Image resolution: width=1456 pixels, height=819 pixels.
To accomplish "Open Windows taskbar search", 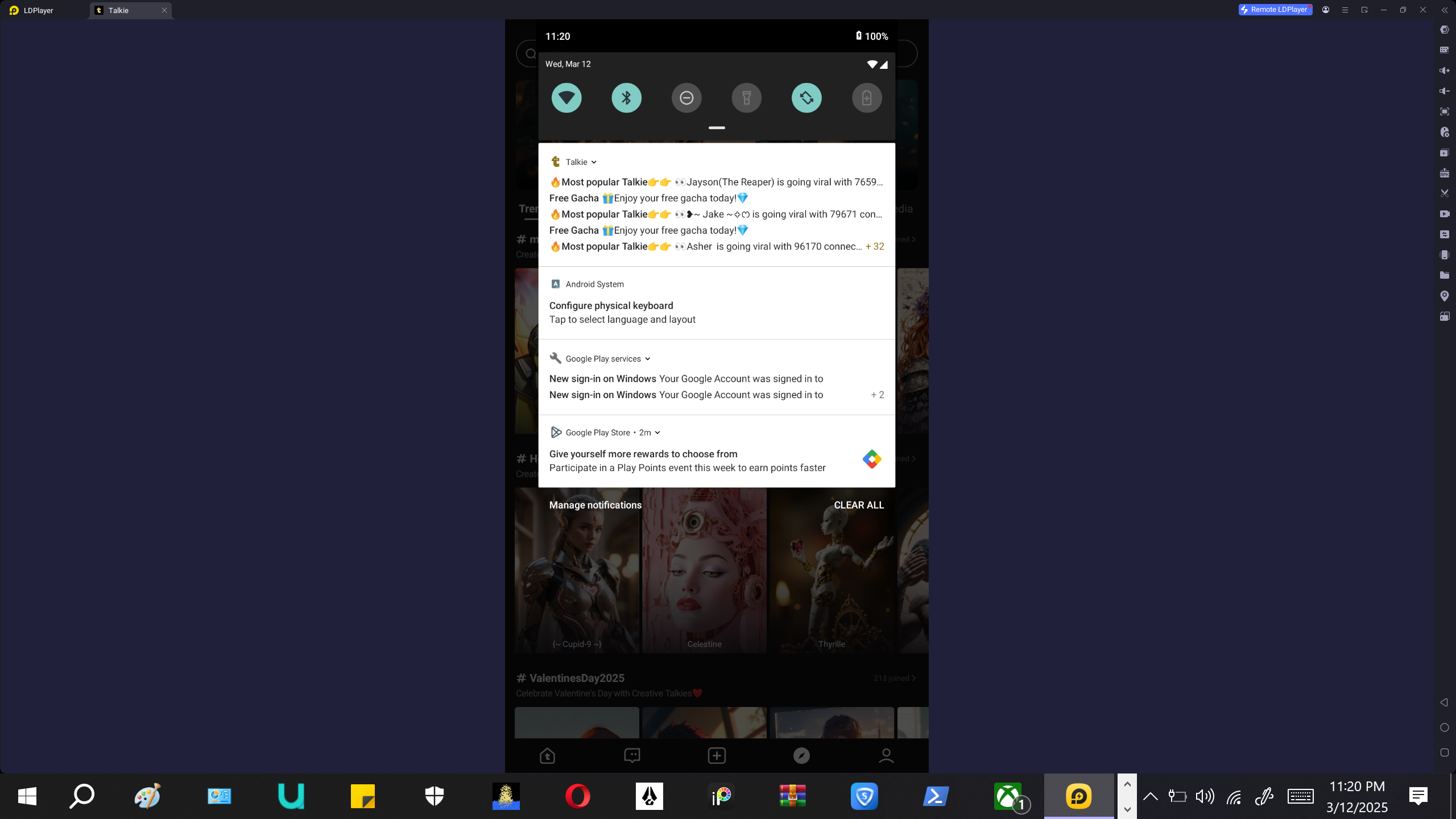I will 82,796.
